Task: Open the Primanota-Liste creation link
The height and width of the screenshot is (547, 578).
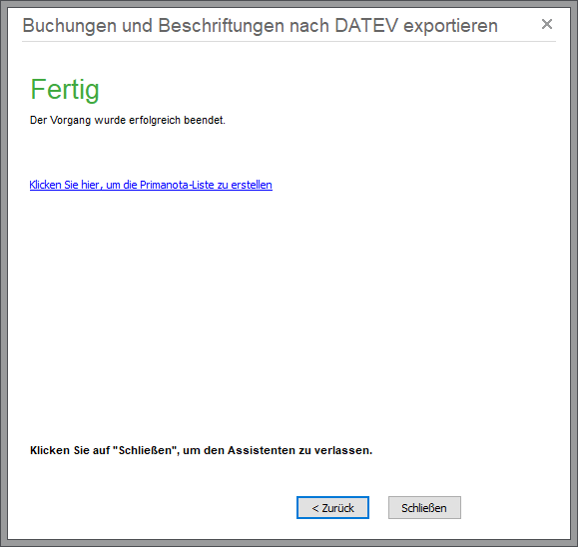Action: pos(151,185)
